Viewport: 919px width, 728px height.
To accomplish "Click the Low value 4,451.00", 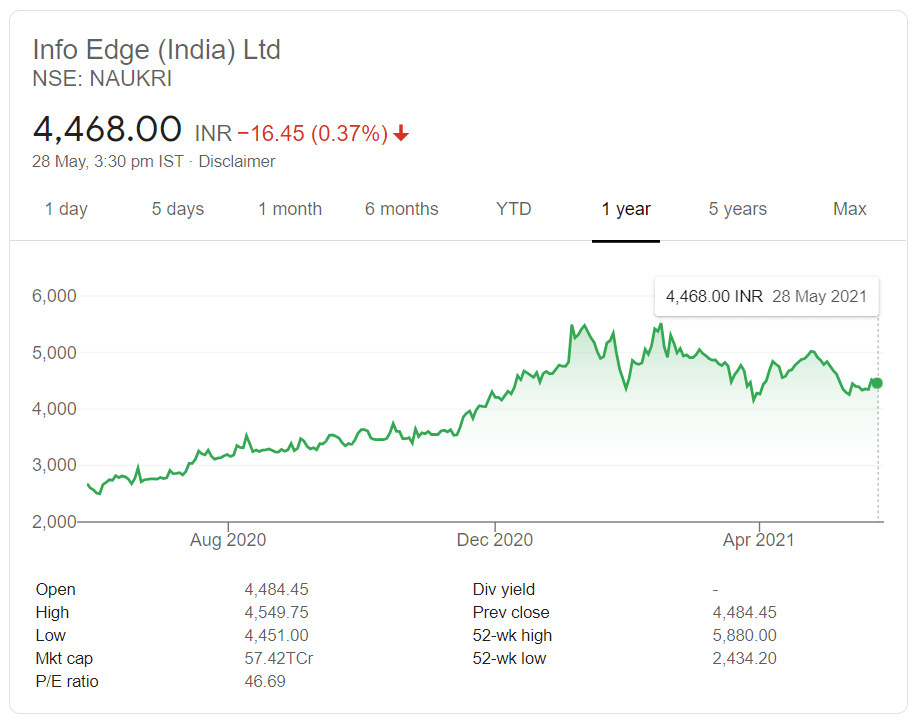I will click(276, 635).
